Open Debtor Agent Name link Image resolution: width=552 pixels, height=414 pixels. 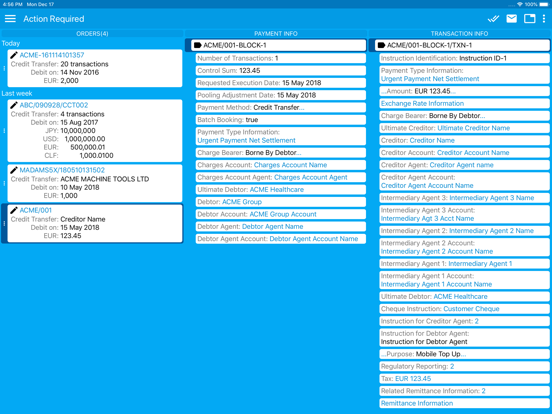(272, 227)
